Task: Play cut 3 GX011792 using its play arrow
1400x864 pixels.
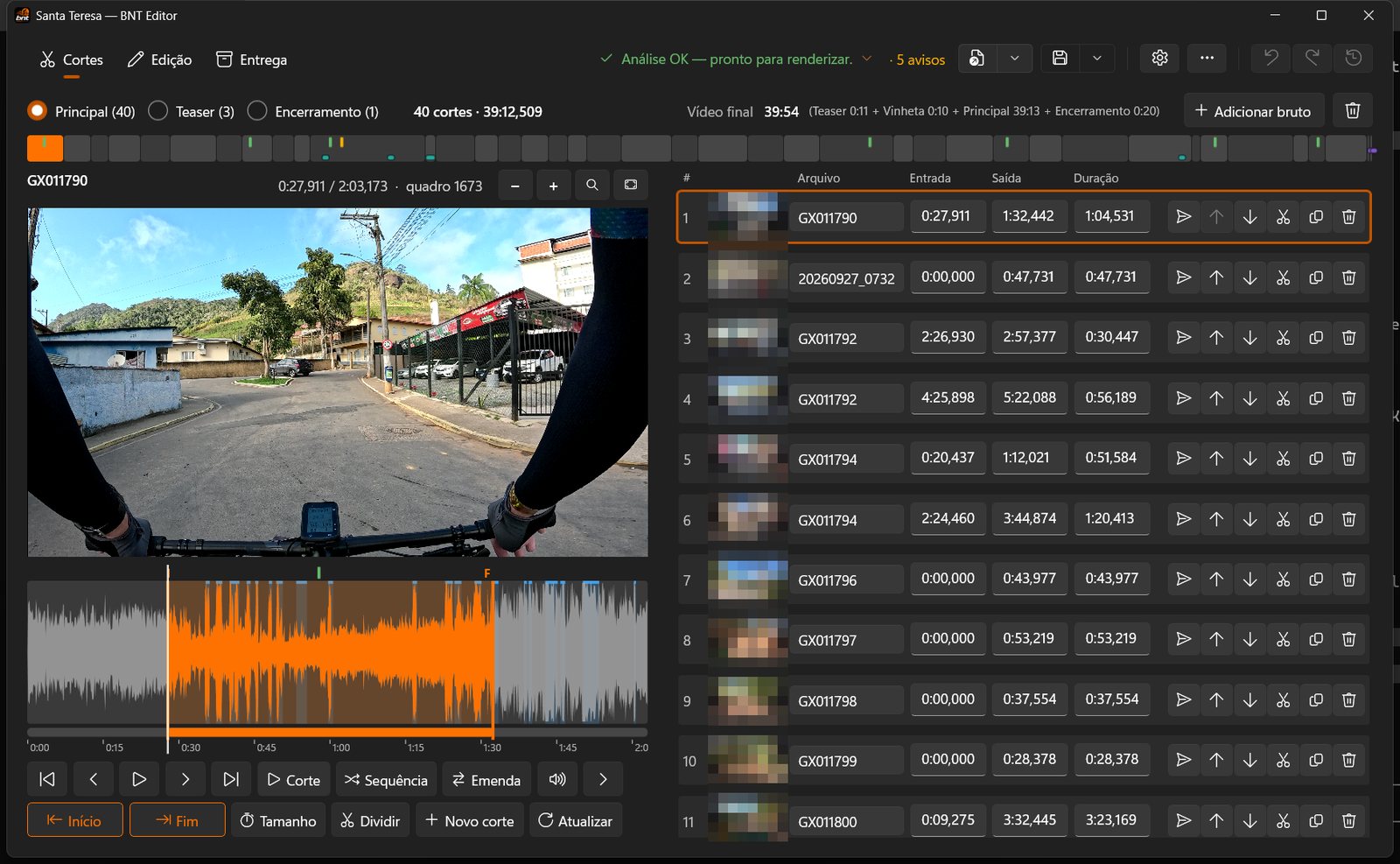Action: point(1183,337)
